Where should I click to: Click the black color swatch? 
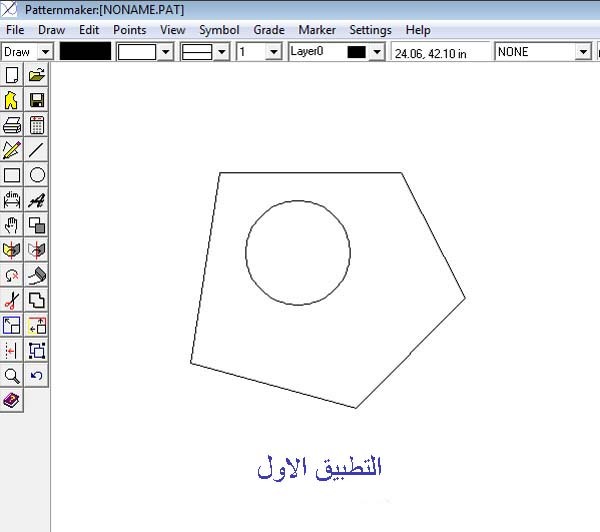point(85,52)
